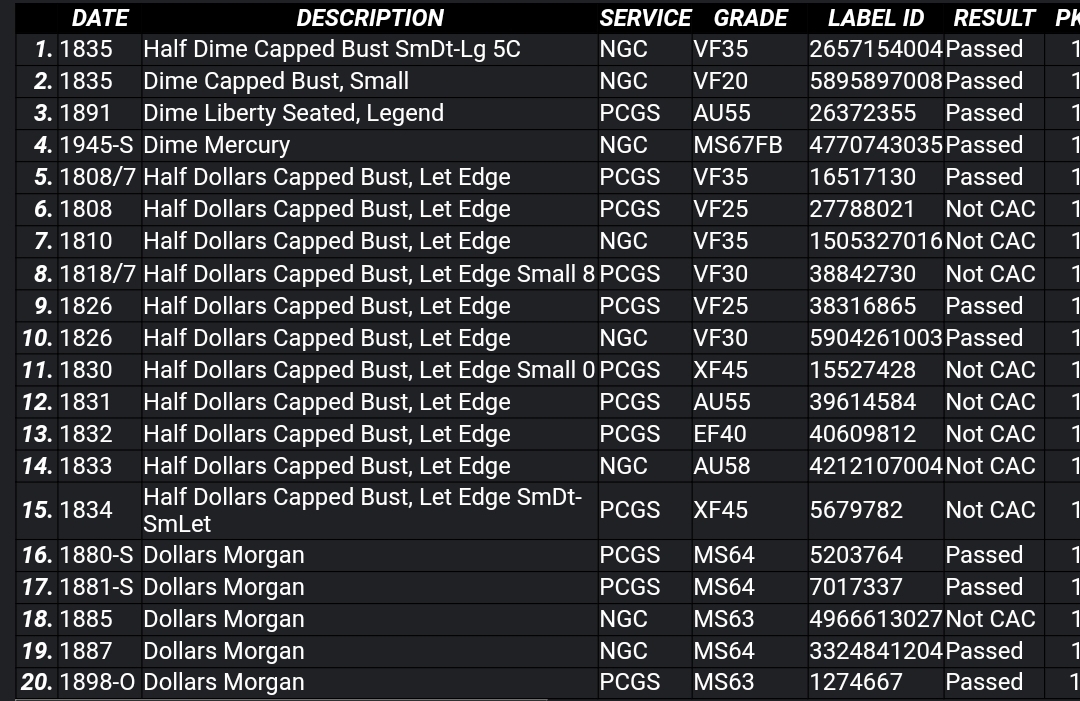Click the MS67FB grade cell
Image resolution: width=1080 pixels, height=701 pixels.
coord(738,145)
